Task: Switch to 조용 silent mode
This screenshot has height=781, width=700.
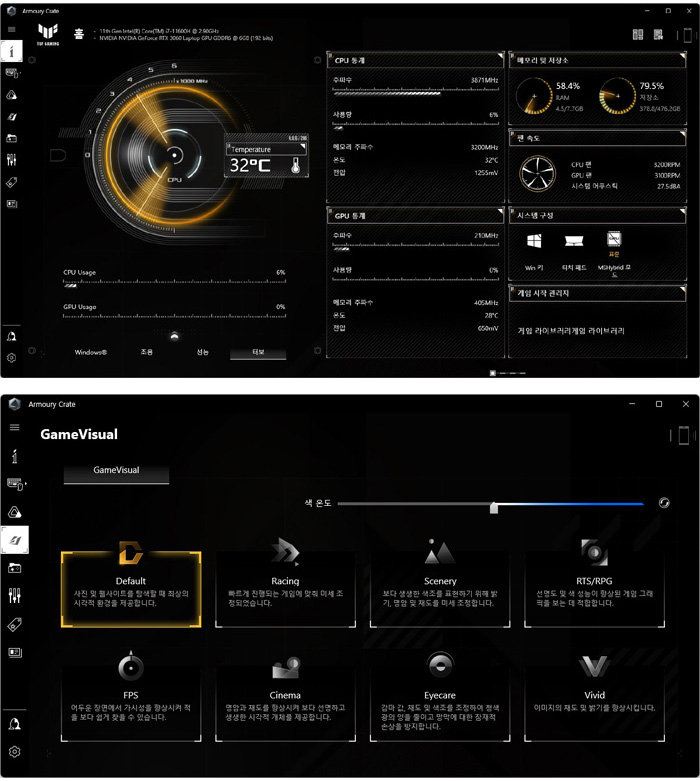Action: pos(146,352)
